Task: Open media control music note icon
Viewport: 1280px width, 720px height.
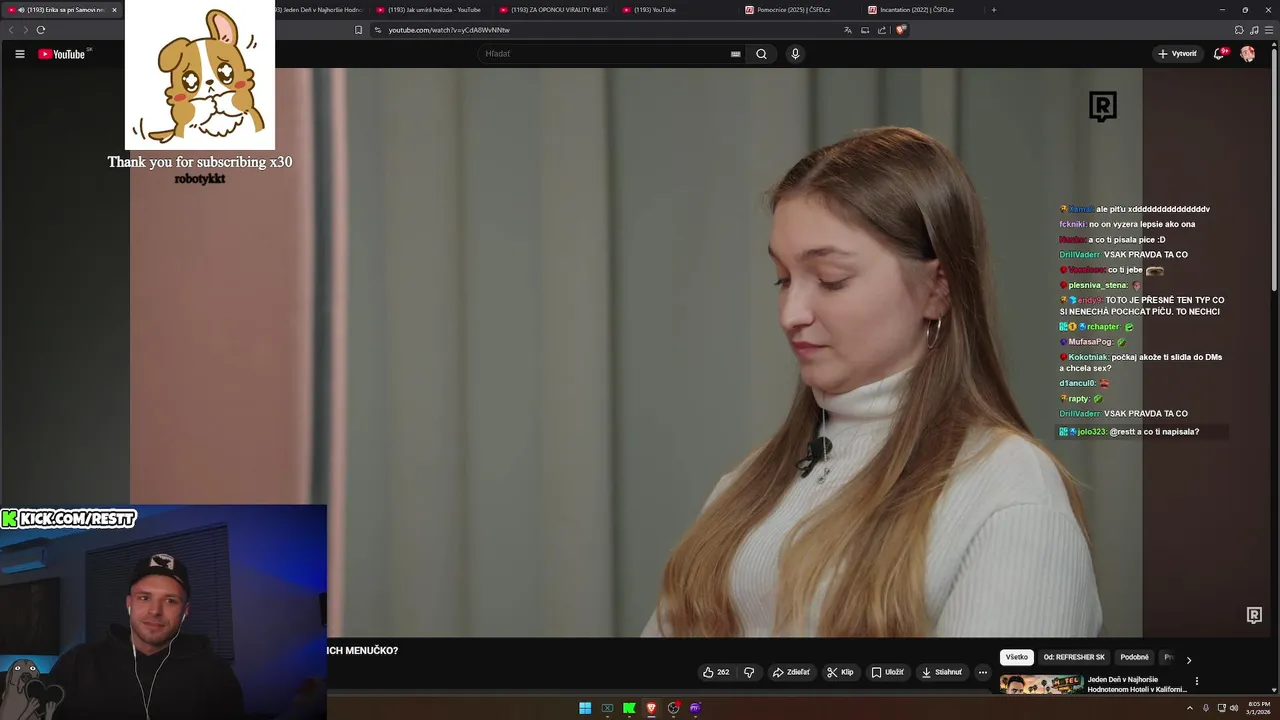Action: click(x=1254, y=30)
